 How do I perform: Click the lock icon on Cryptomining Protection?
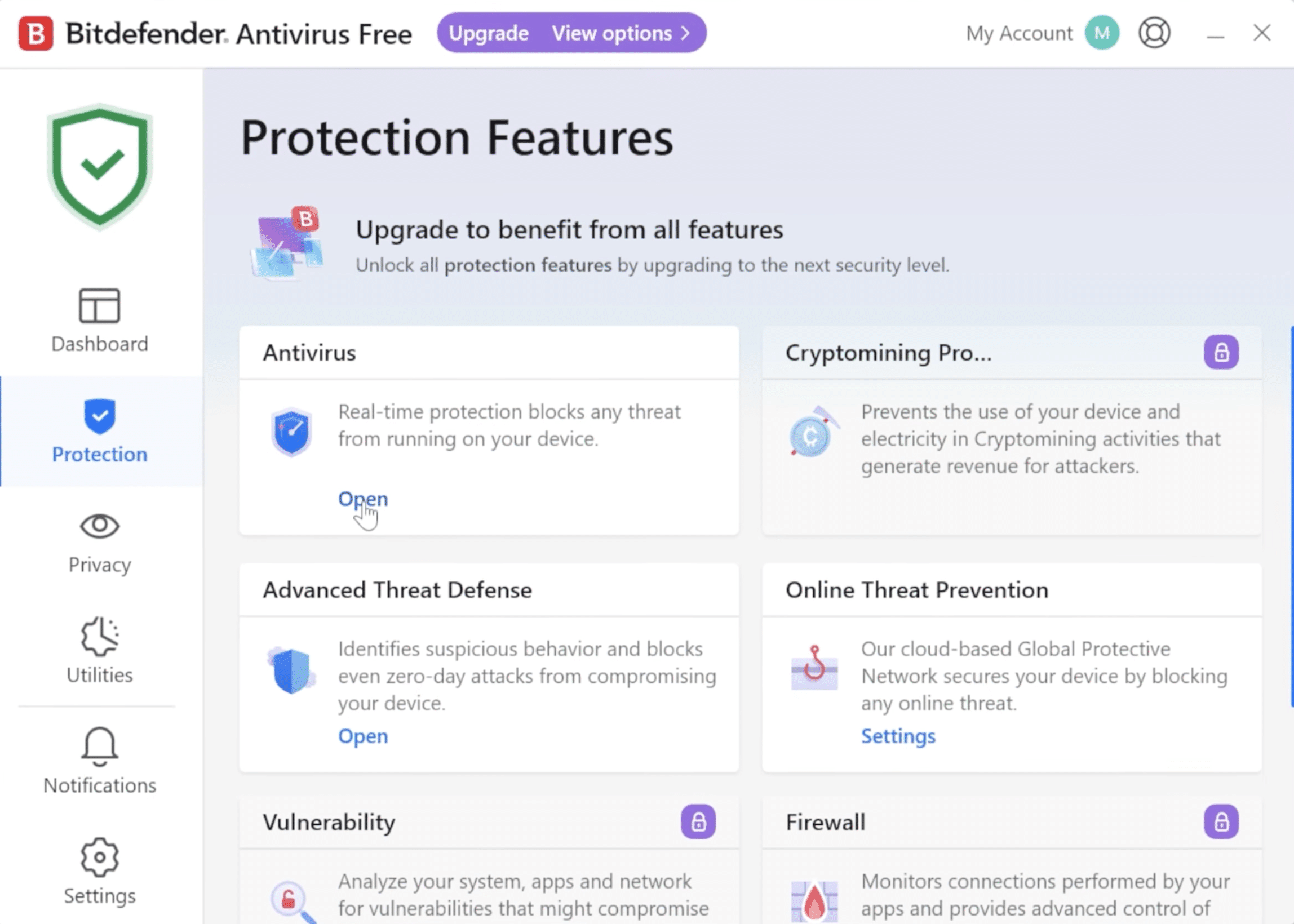coord(1221,353)
